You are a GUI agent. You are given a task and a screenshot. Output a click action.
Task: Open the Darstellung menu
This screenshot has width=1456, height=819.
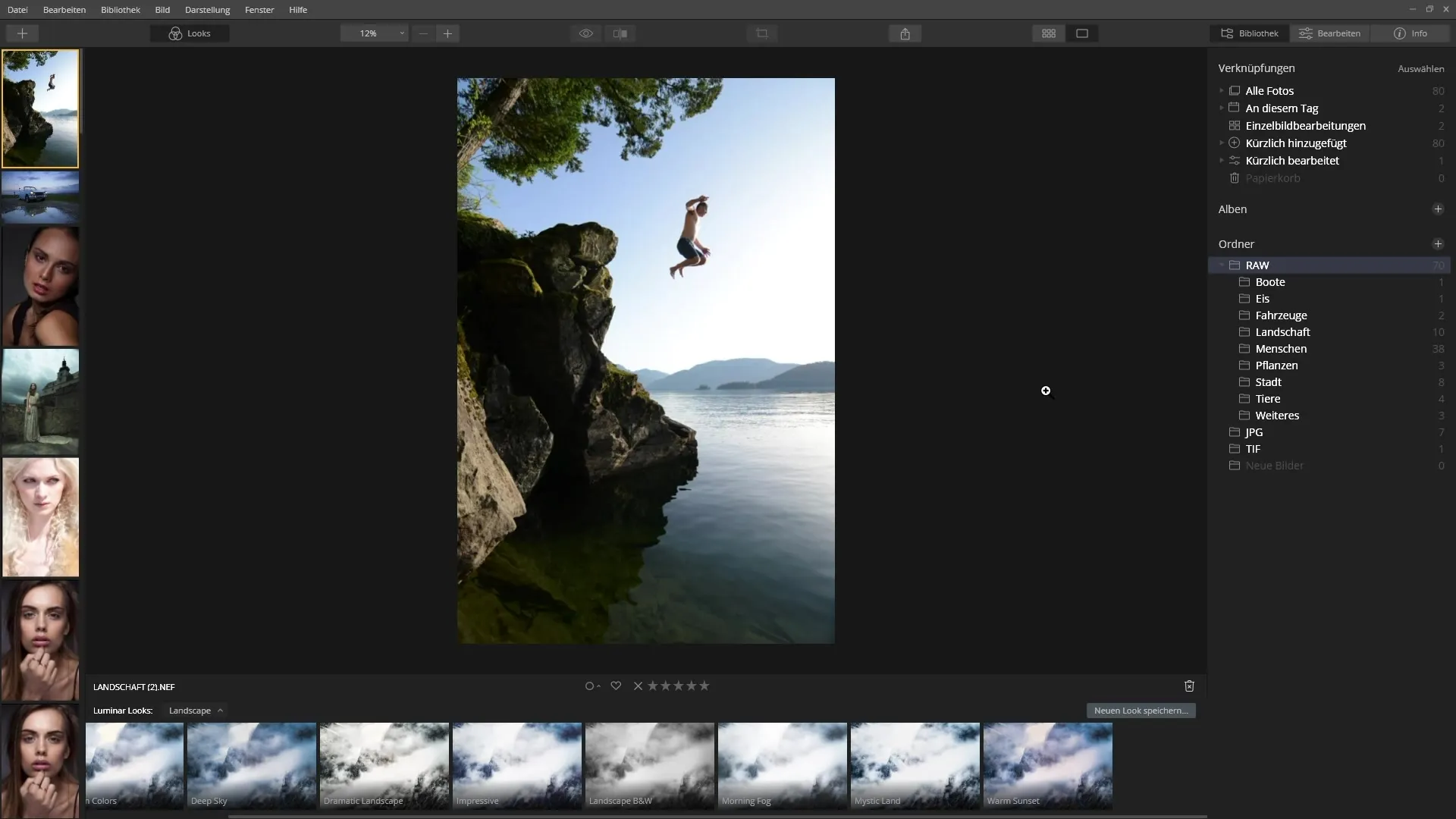tap(207, 10)
